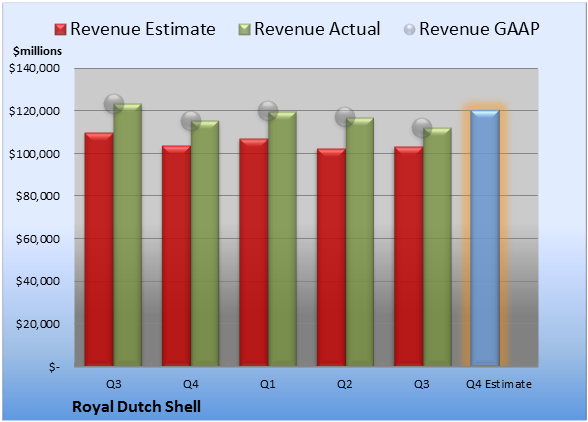Click the '$-' zero y-axis label
Image resolution: width=588 pixels, height=422 pixels.
point(54,367)
